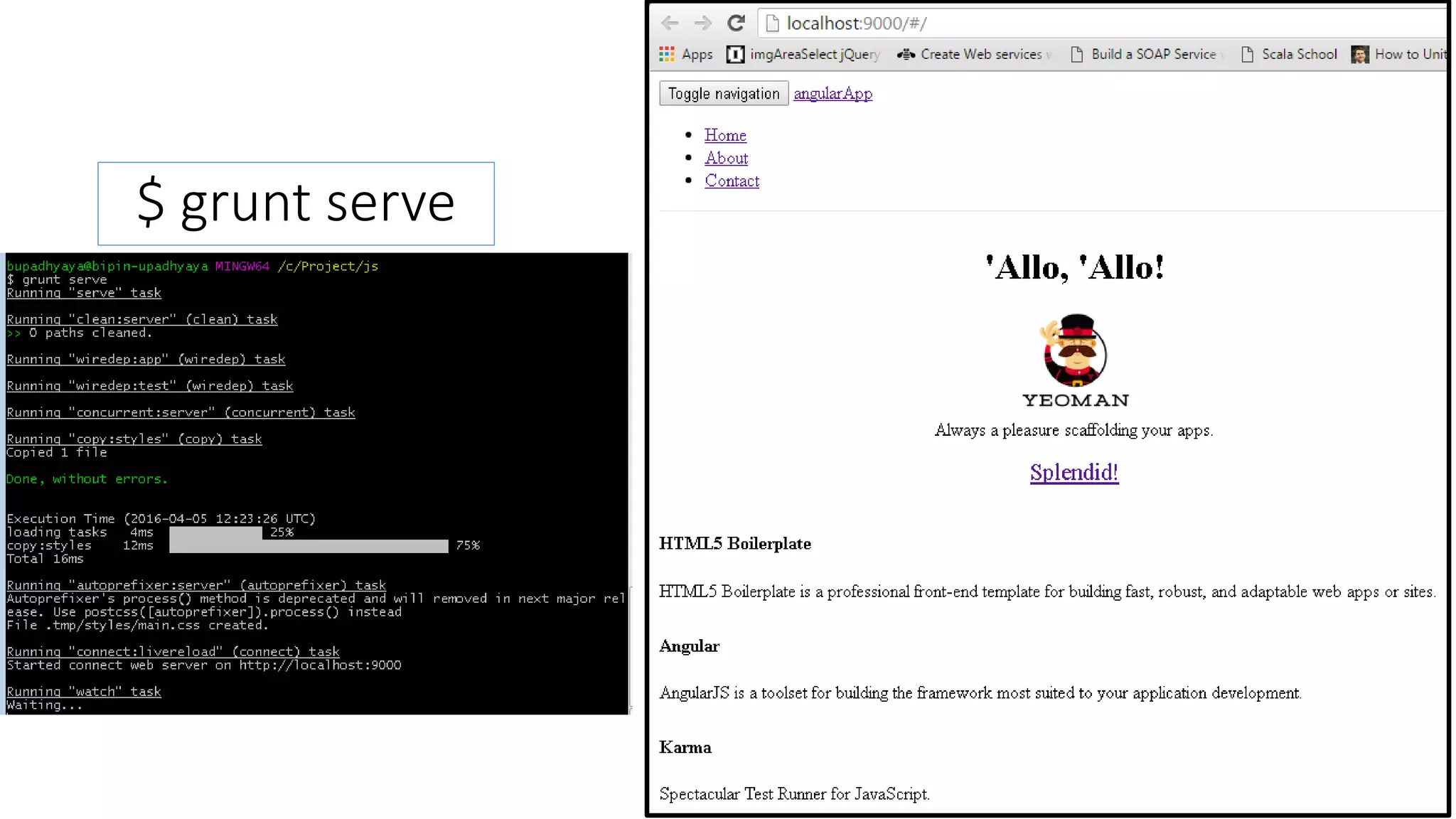
Task: Open the angularApp brand link
Action: click(x=833, y=94)
